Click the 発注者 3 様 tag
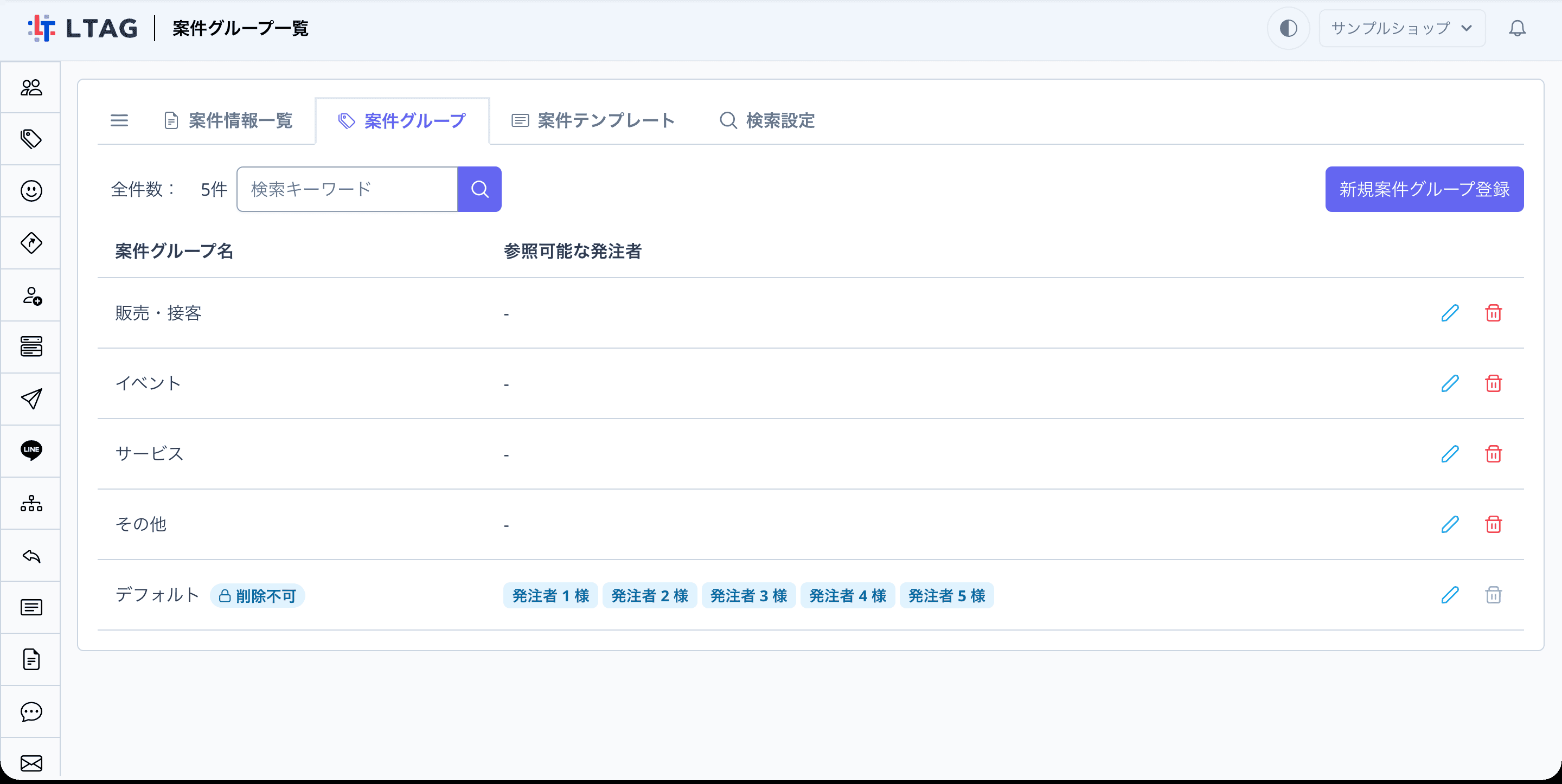Screen dimensions: 1562x784 749,595
